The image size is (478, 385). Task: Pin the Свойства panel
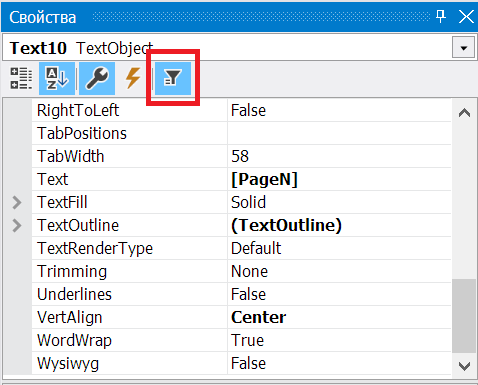[441, 16]
